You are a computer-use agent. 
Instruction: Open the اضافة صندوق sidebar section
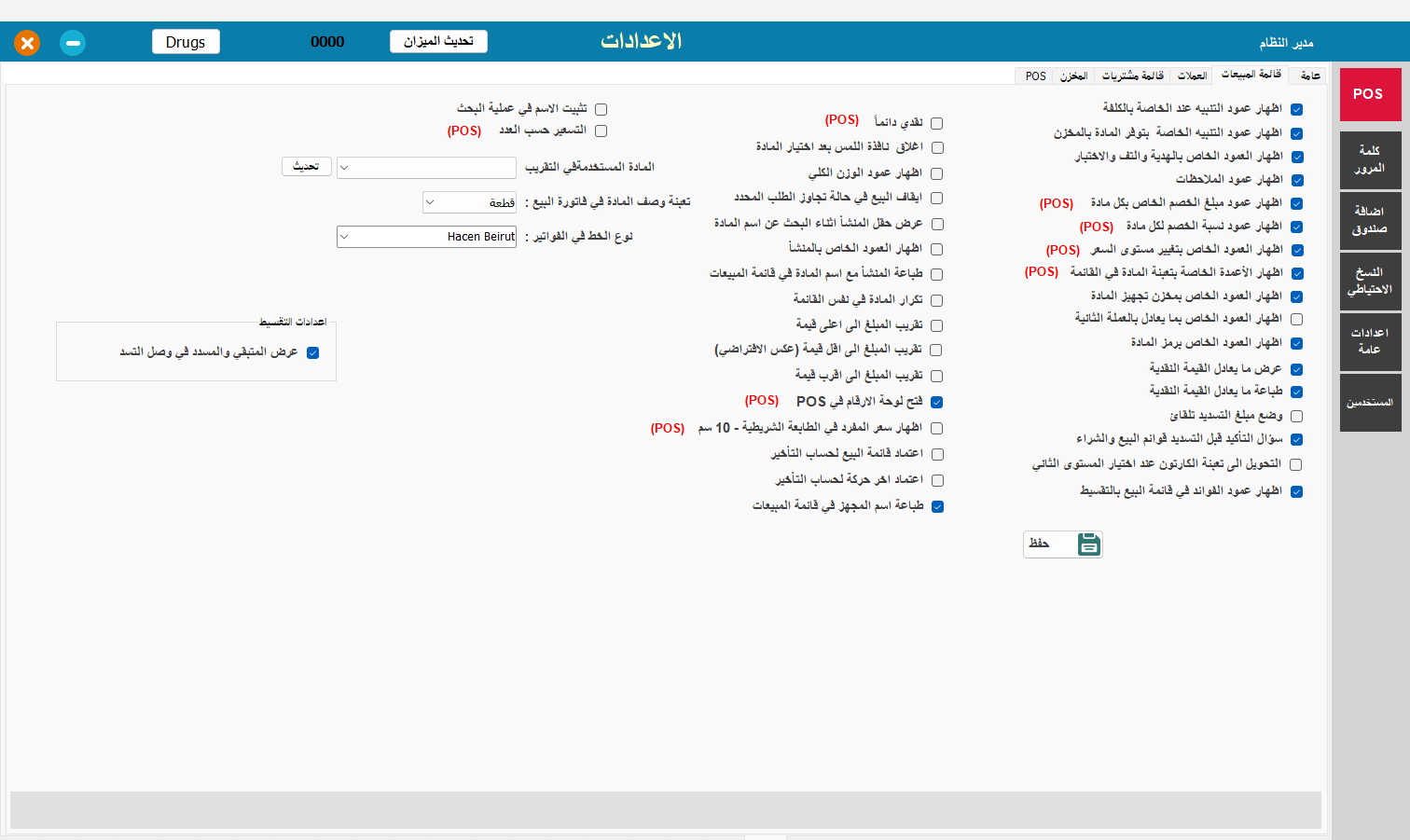click(1370, 220)
